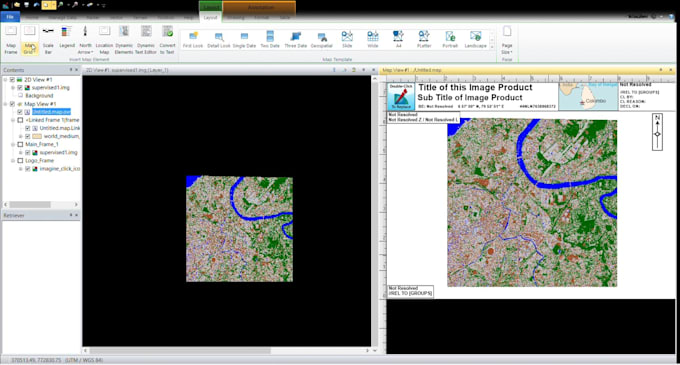Image resolution: width=680 pixels, height=365 pixels.
Task: Switch to the Layout ribbon tab
Action: point(210,17)
